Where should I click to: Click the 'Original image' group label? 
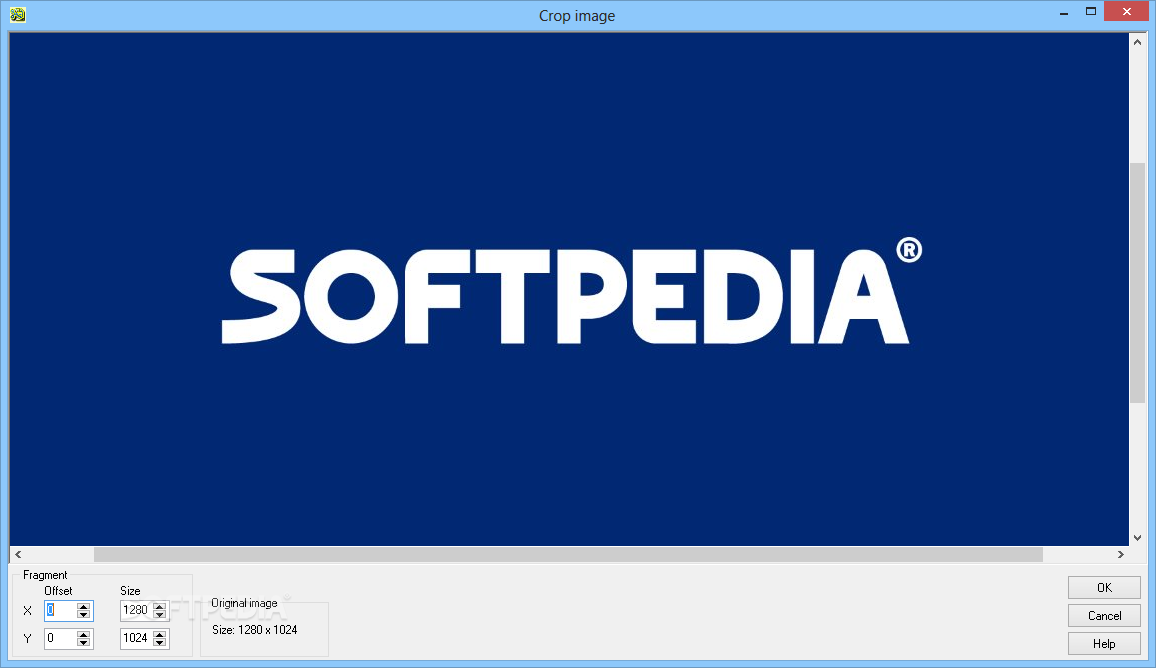(x=244, y=603)
